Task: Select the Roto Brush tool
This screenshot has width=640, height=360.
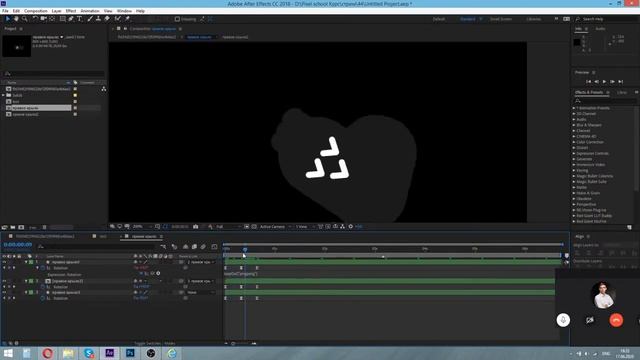Action: click(x=118, y=19)
